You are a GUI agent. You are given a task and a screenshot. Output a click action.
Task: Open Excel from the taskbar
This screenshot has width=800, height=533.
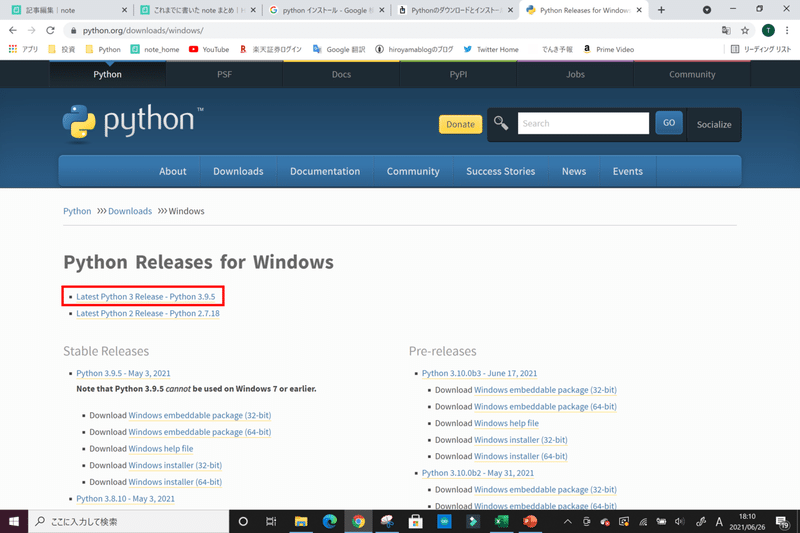point(501,521)
